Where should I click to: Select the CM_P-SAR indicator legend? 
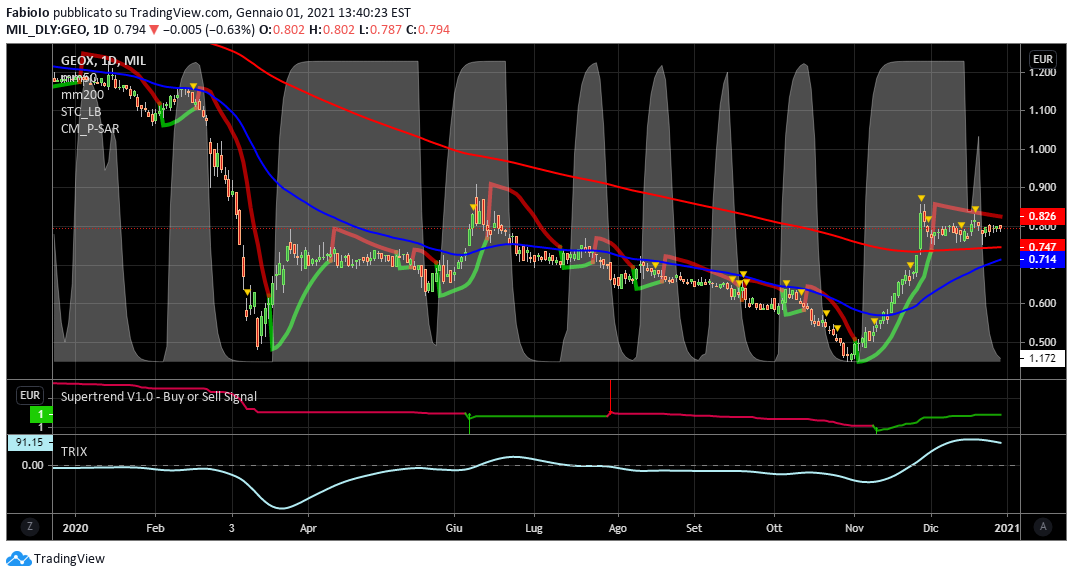pos(88,128)
